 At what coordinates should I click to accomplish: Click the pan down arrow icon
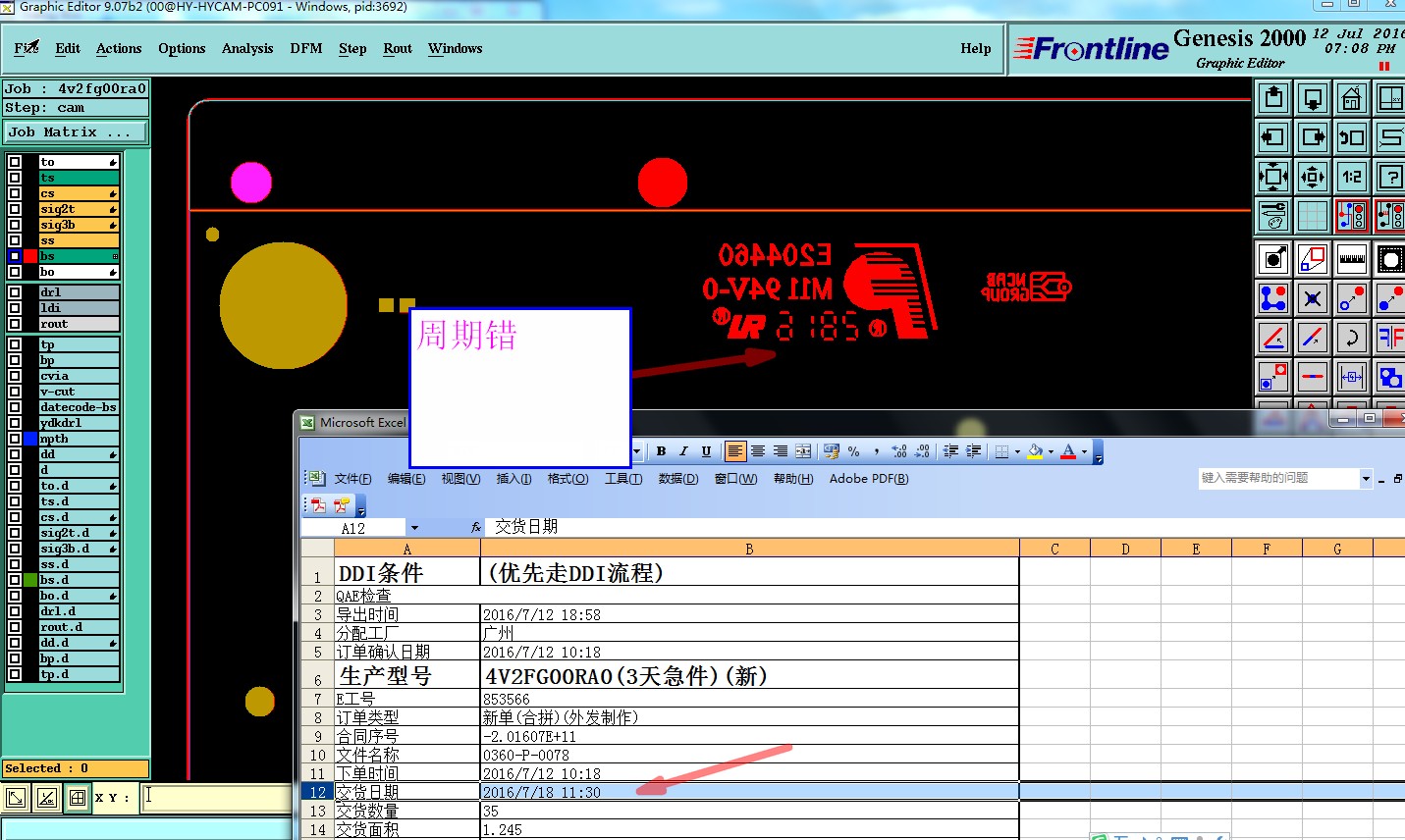pyautogui.click(x=1313, y=98)
